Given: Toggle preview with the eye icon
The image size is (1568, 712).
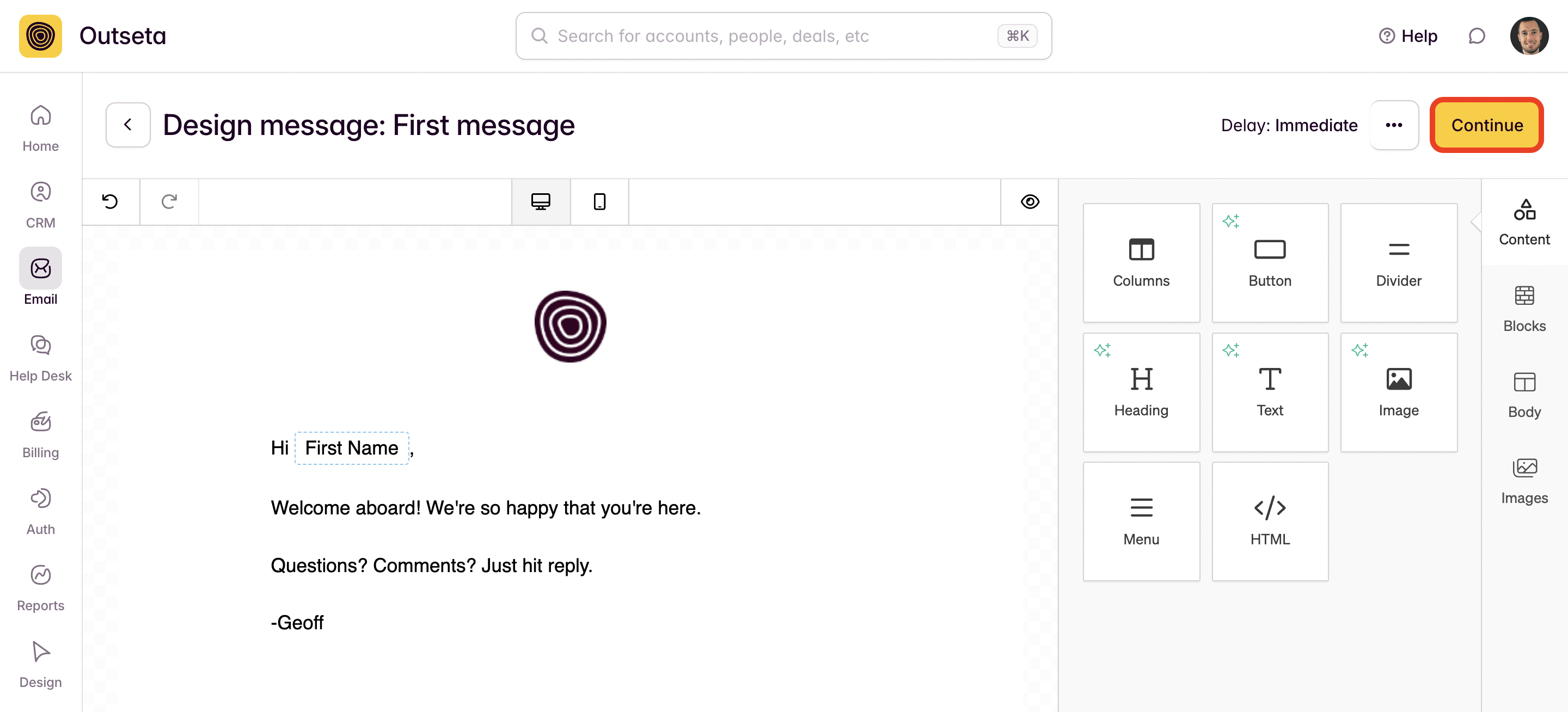Looking at the screenshot, I should (1030, 201).
